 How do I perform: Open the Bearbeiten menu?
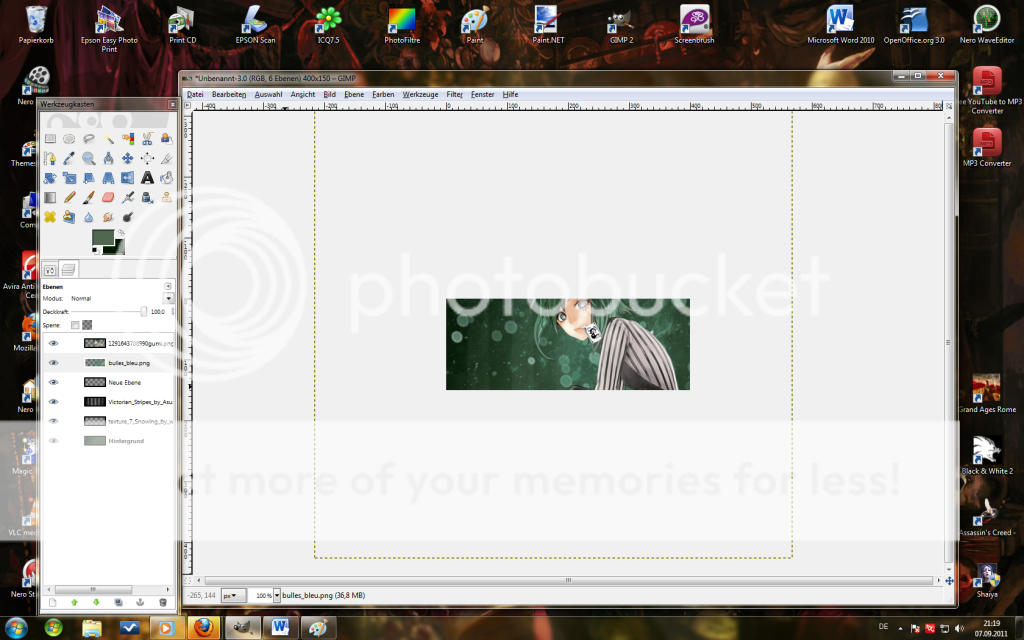tap(229, 95)
